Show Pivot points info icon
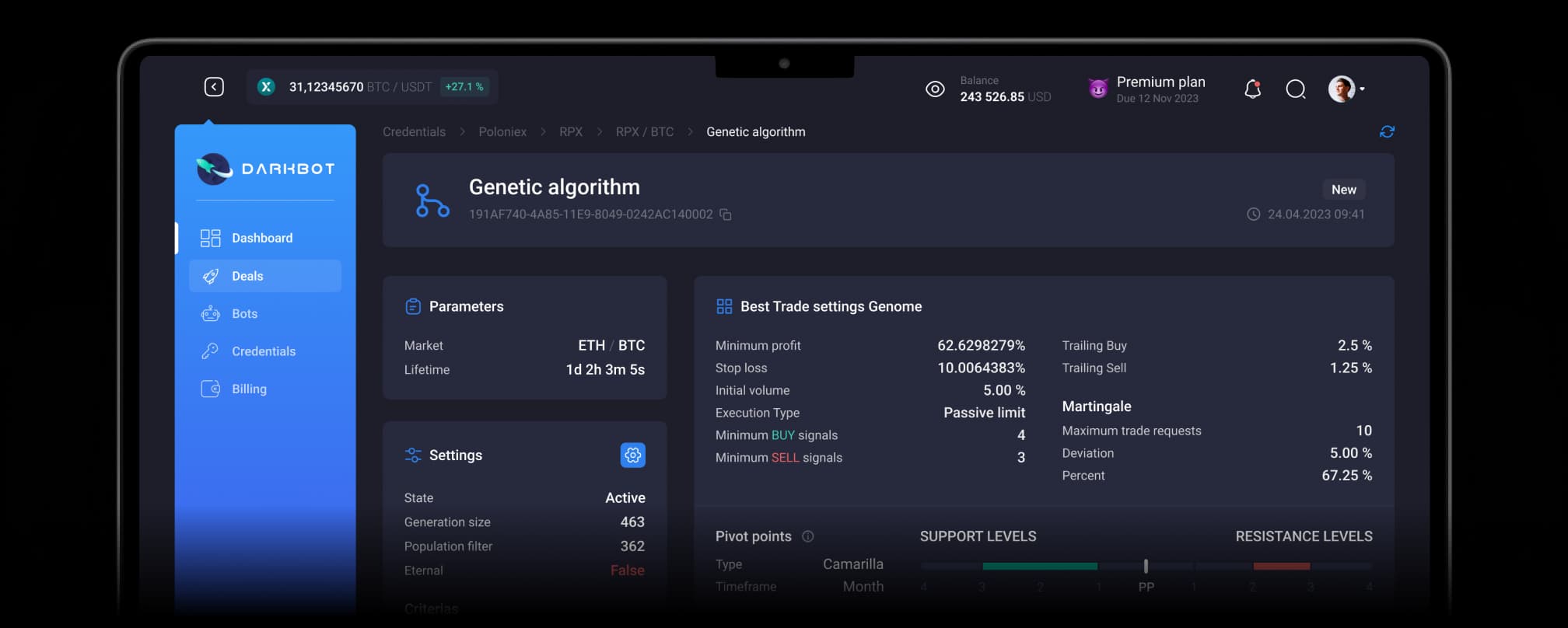Screen dimensions: 1568x628 coord(807,536)
